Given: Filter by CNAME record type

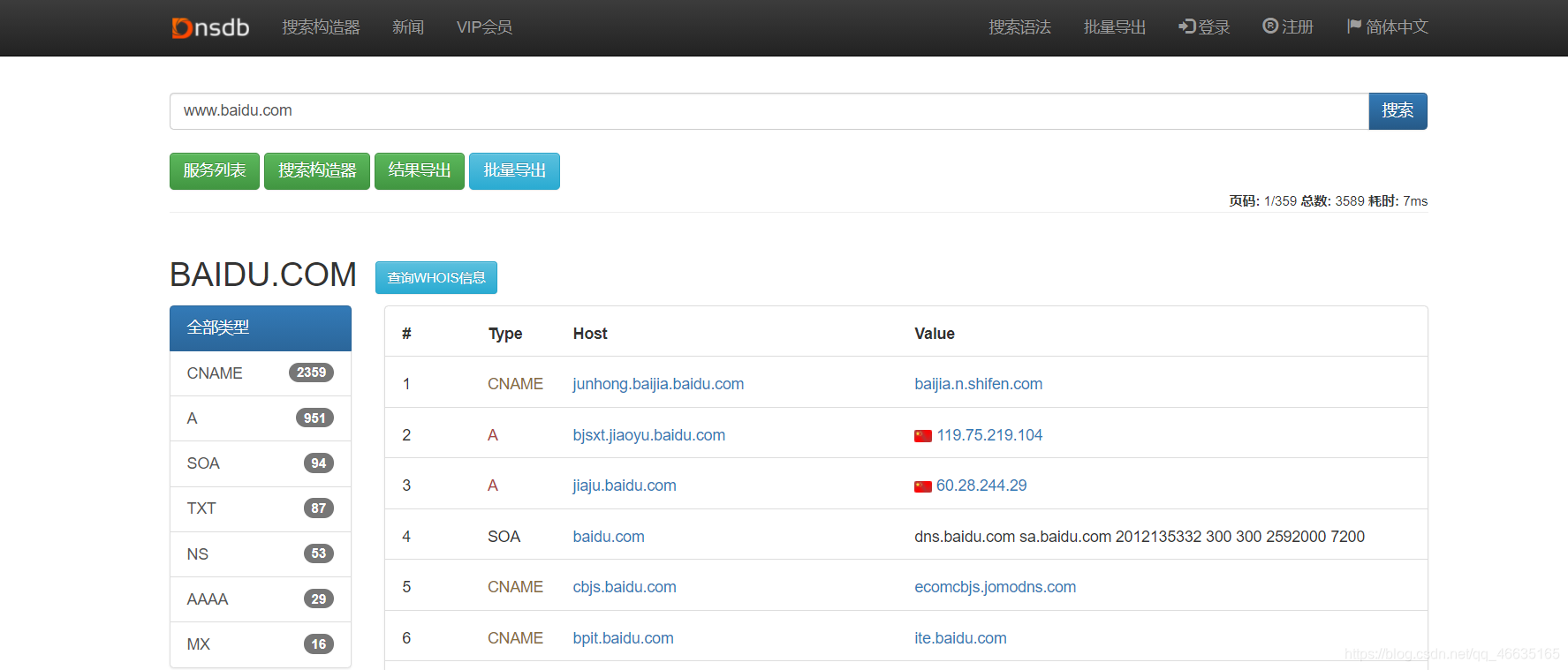Looking at the screenshot, I should point(261,373).
